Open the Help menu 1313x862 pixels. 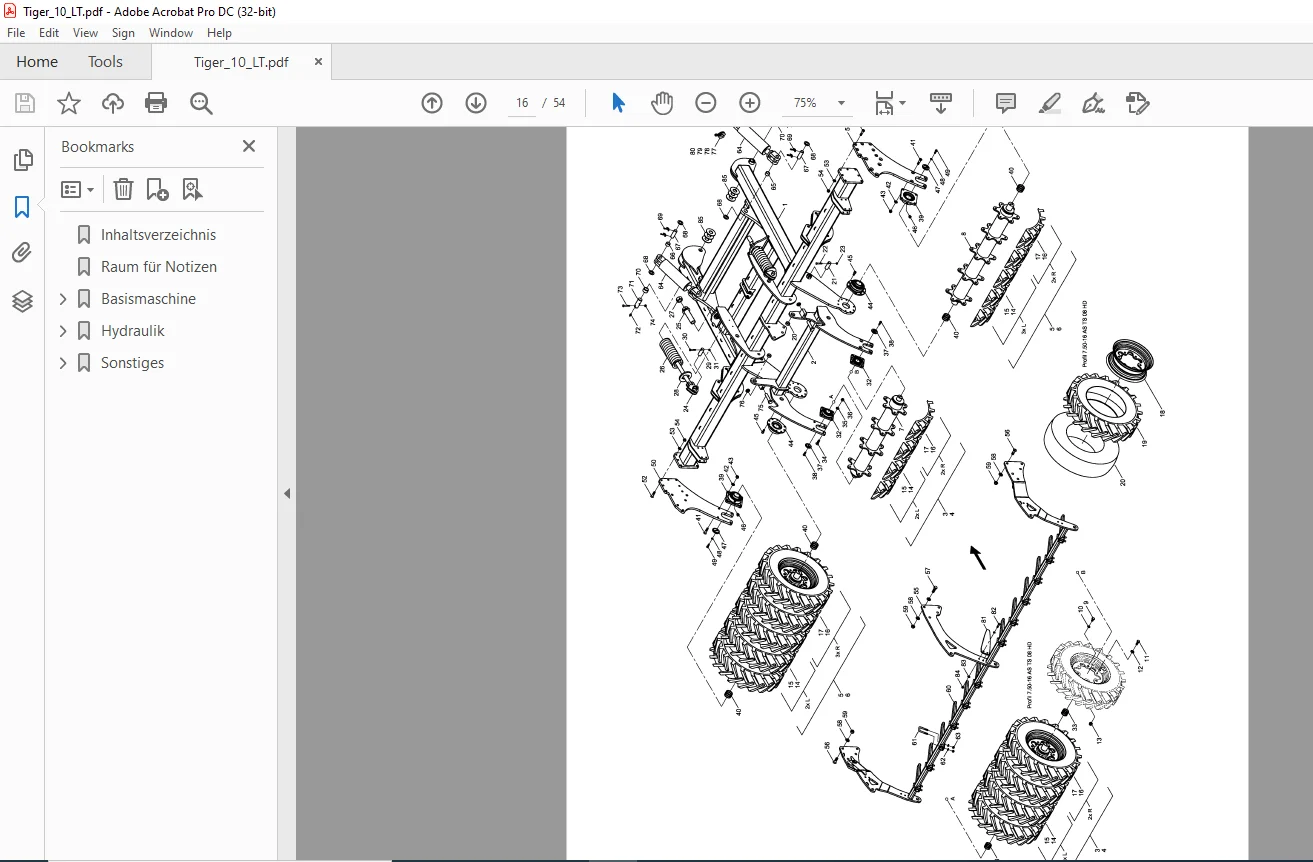219,33
